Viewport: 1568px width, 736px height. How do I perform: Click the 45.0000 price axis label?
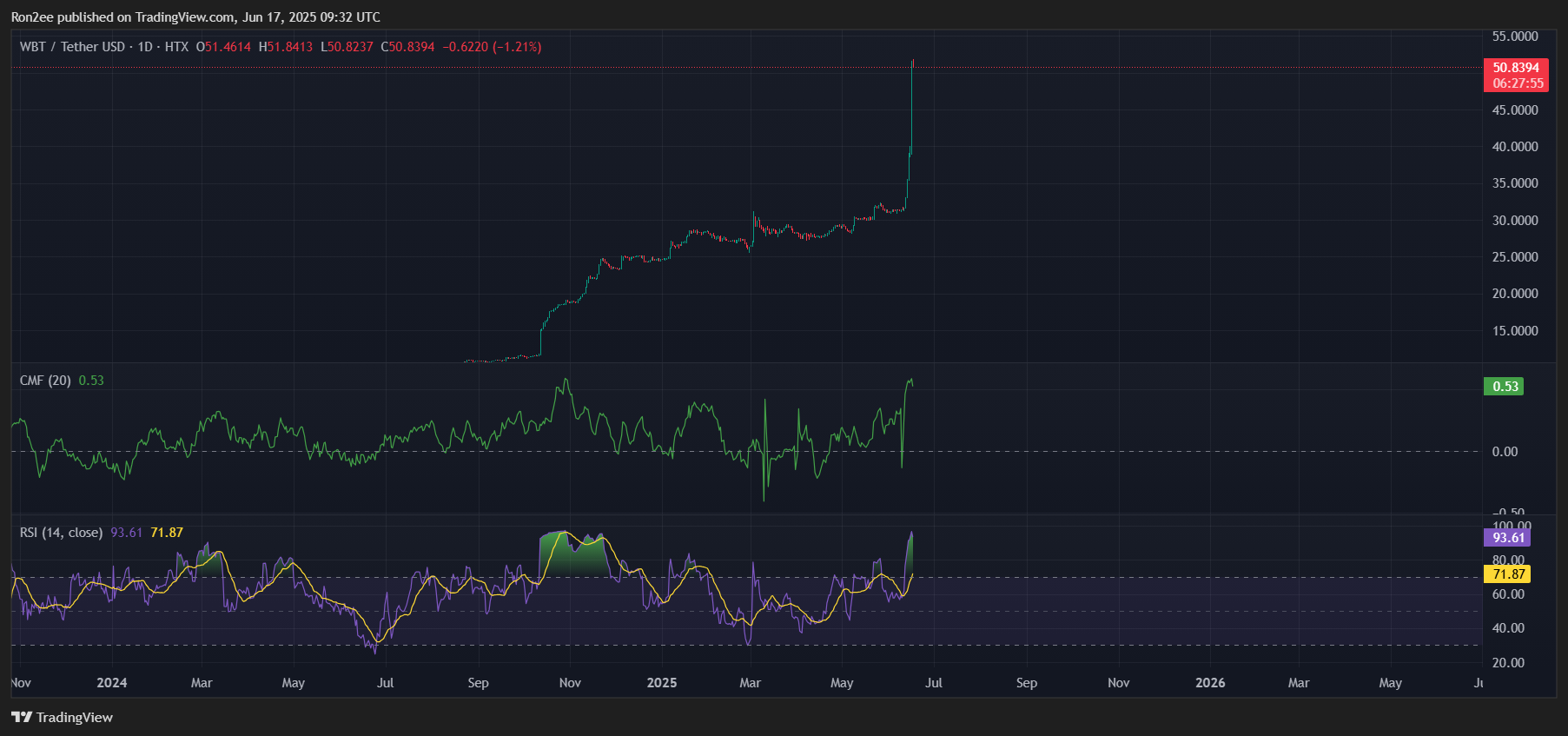coord(1514,110)
